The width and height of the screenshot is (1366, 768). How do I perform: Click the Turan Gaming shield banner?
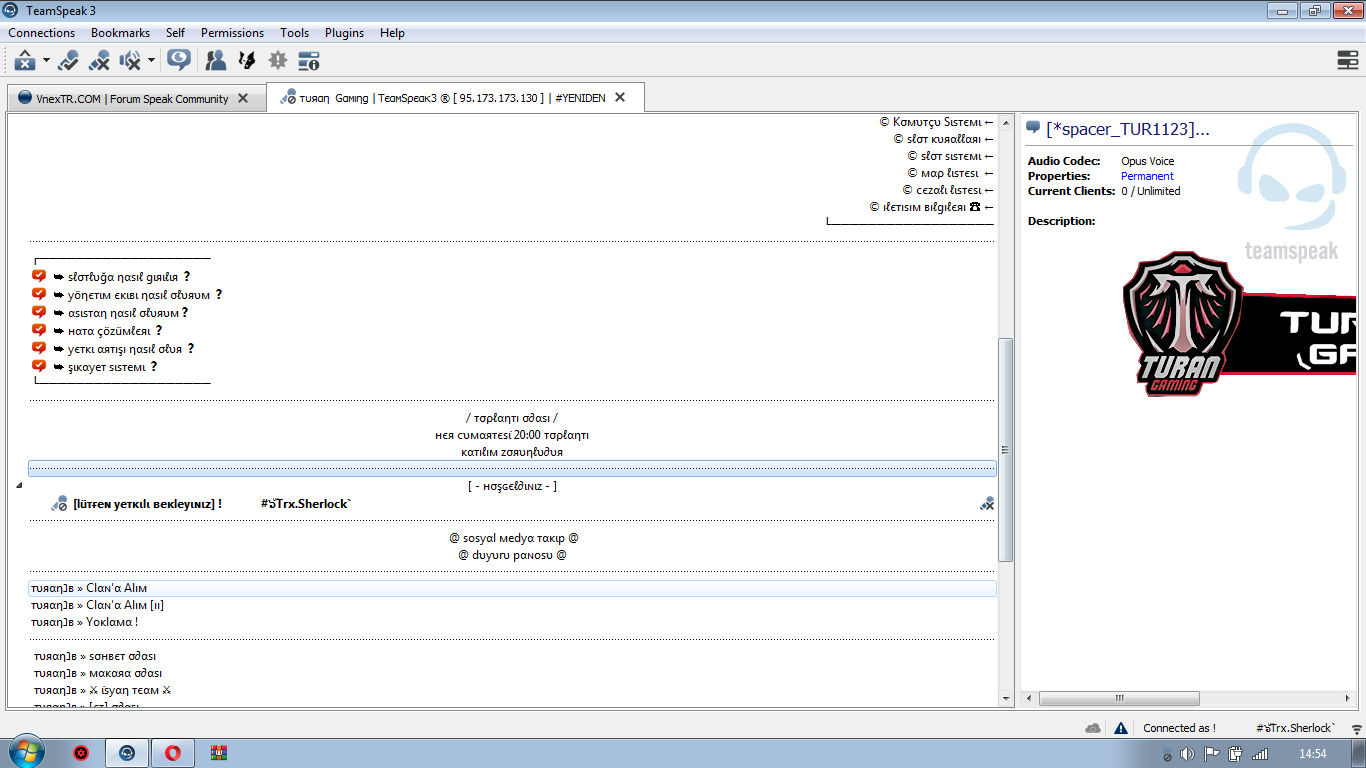click(1240, 325)
